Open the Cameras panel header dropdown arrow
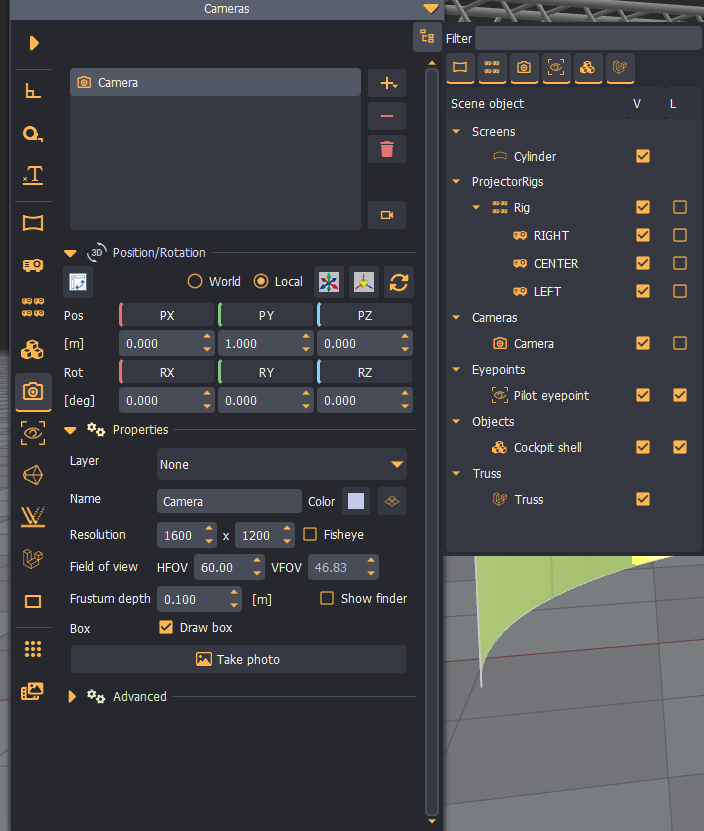The height and width of the screenshot is (831, 704). click(x=431, y=9)
